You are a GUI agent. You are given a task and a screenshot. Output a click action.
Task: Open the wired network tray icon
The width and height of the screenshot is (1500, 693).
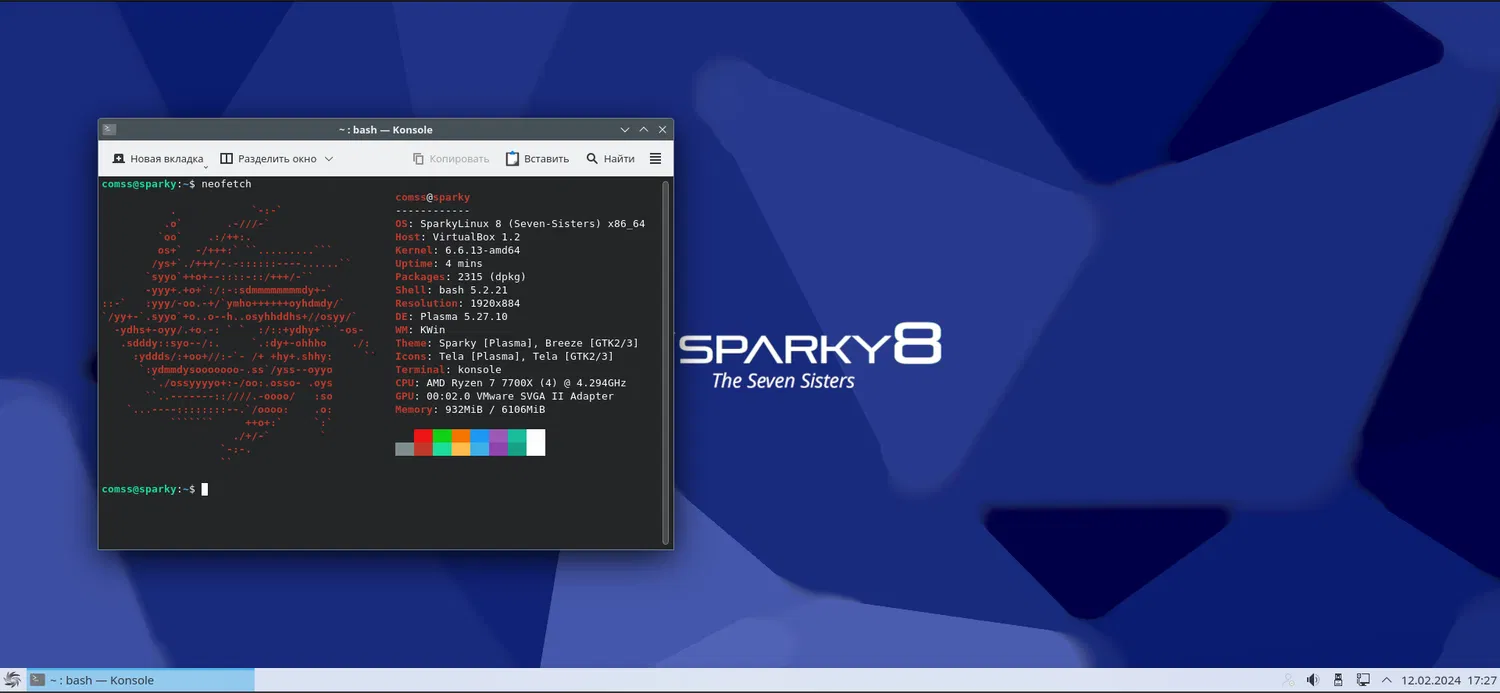point(1363,680)
